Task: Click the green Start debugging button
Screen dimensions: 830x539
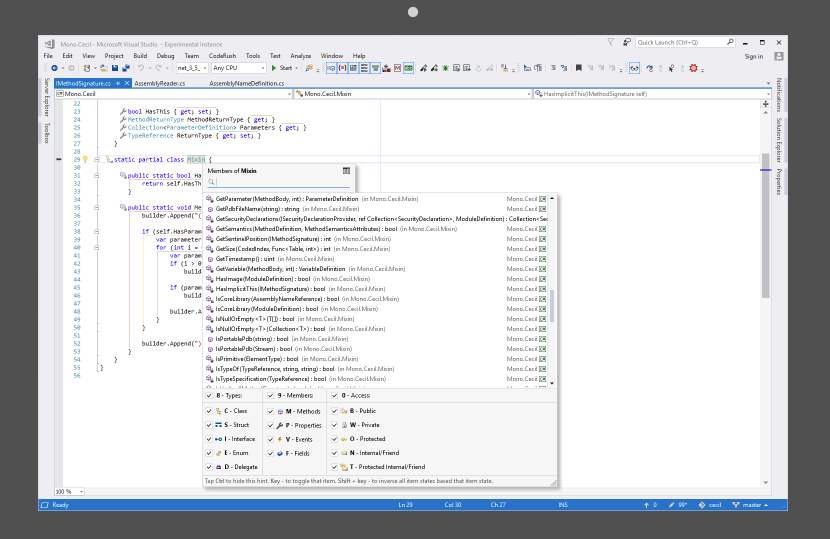Action: pos(282,68)
